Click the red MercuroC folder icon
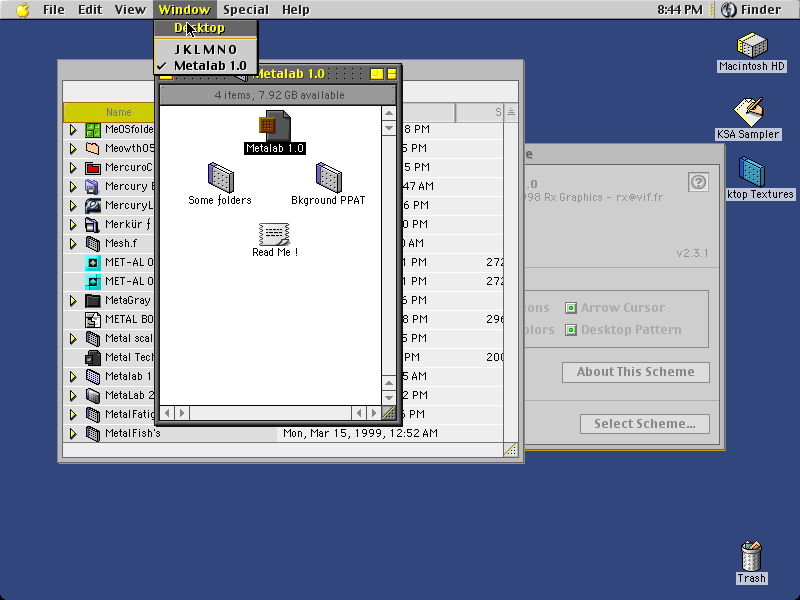This screenshot has height=600, width=800. (x=93, y=167)
